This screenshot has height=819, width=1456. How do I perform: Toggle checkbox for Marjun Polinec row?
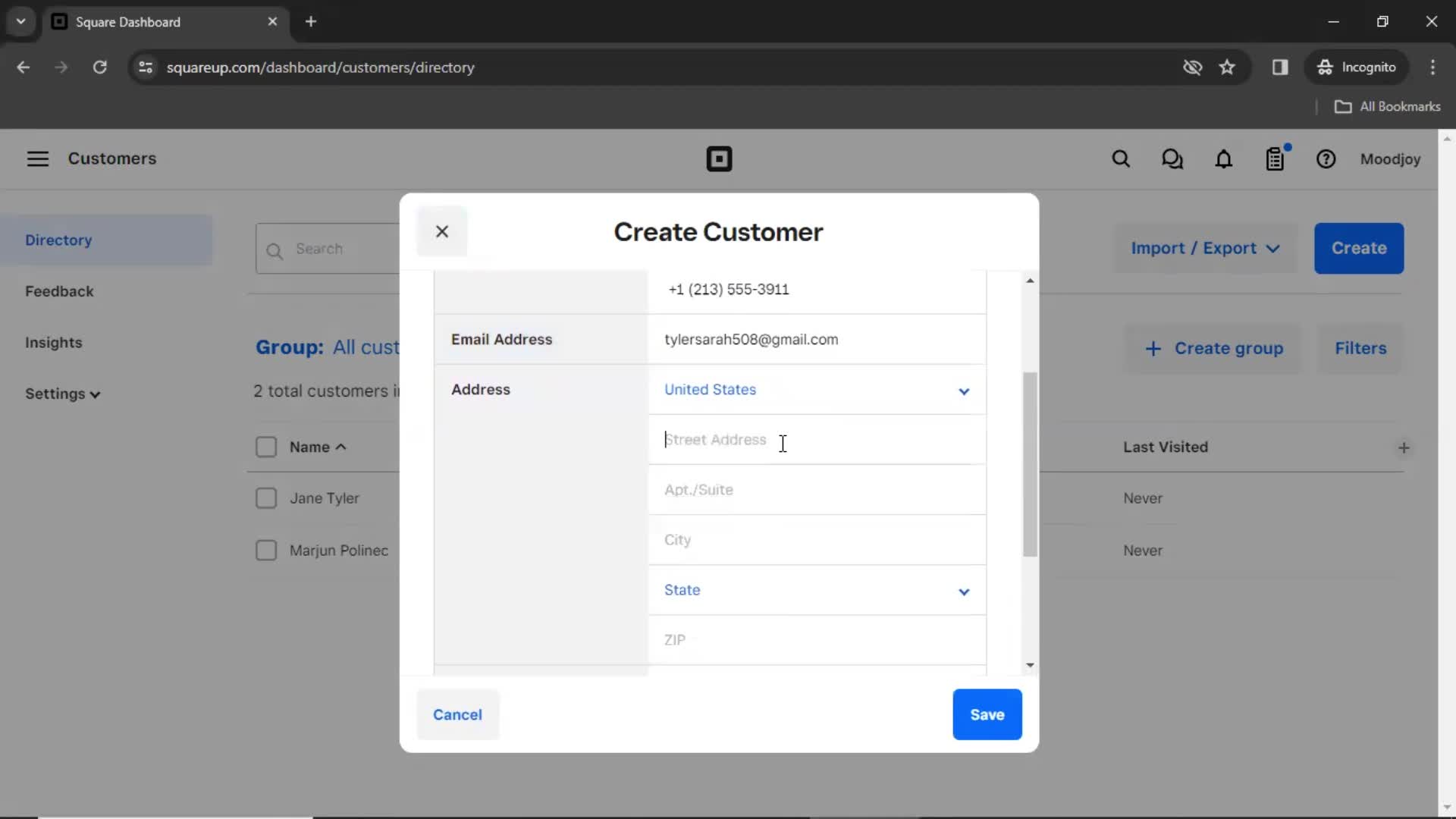point(266,550)
